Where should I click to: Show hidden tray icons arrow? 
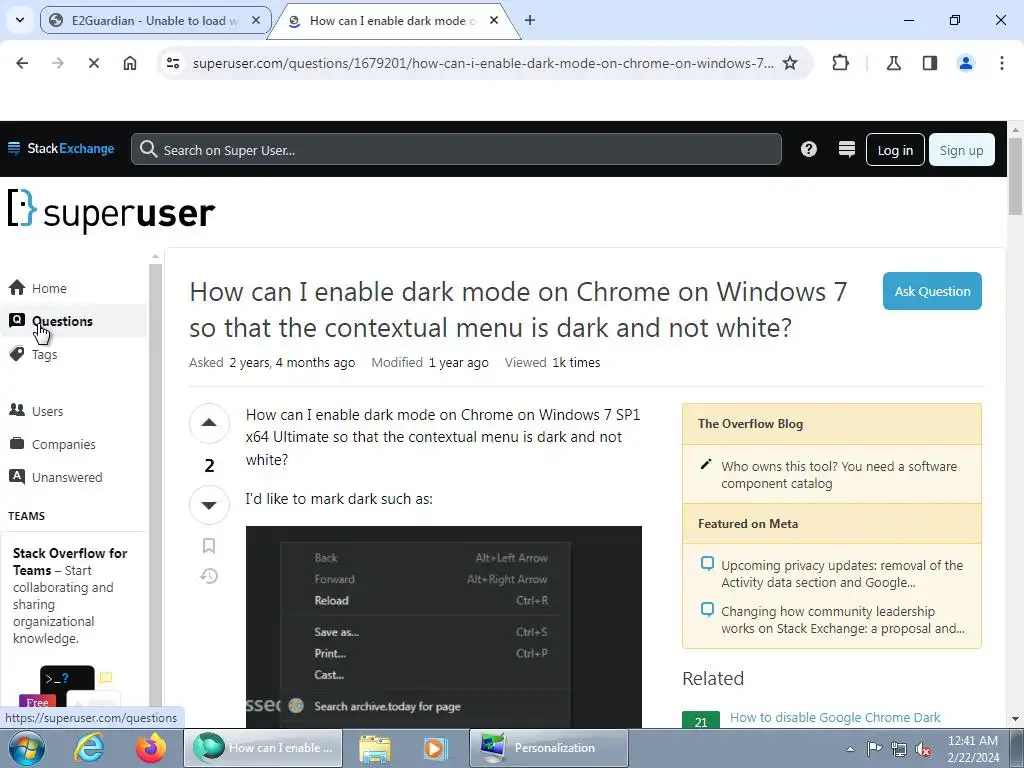[x=850, y=749]
